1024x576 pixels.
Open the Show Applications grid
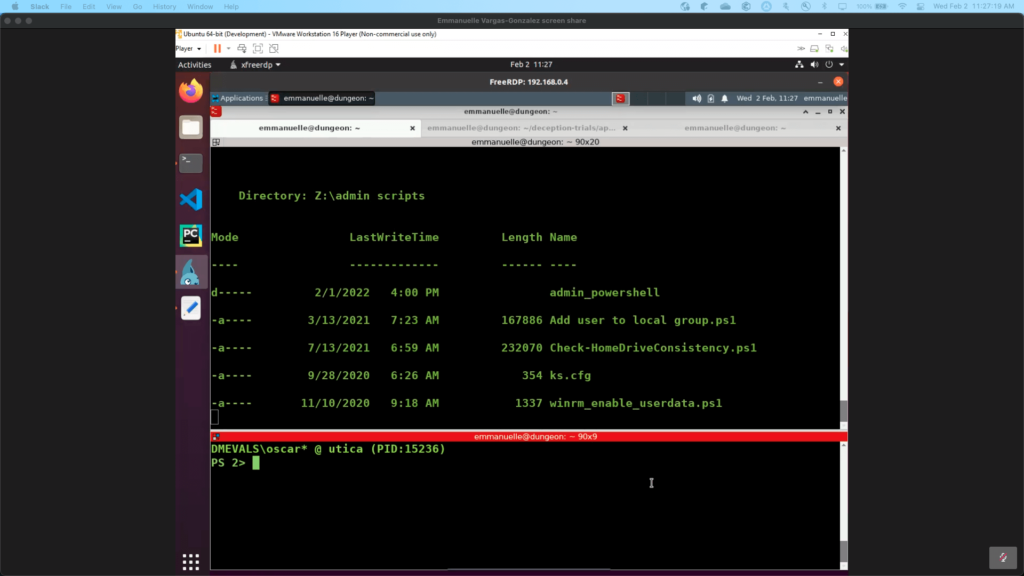[x=191, y=560]
